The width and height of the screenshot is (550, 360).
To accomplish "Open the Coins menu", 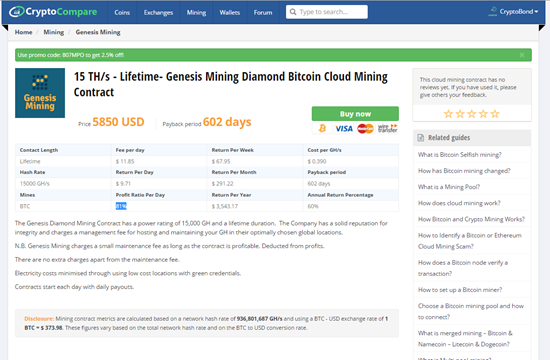I will click(122, 13).
